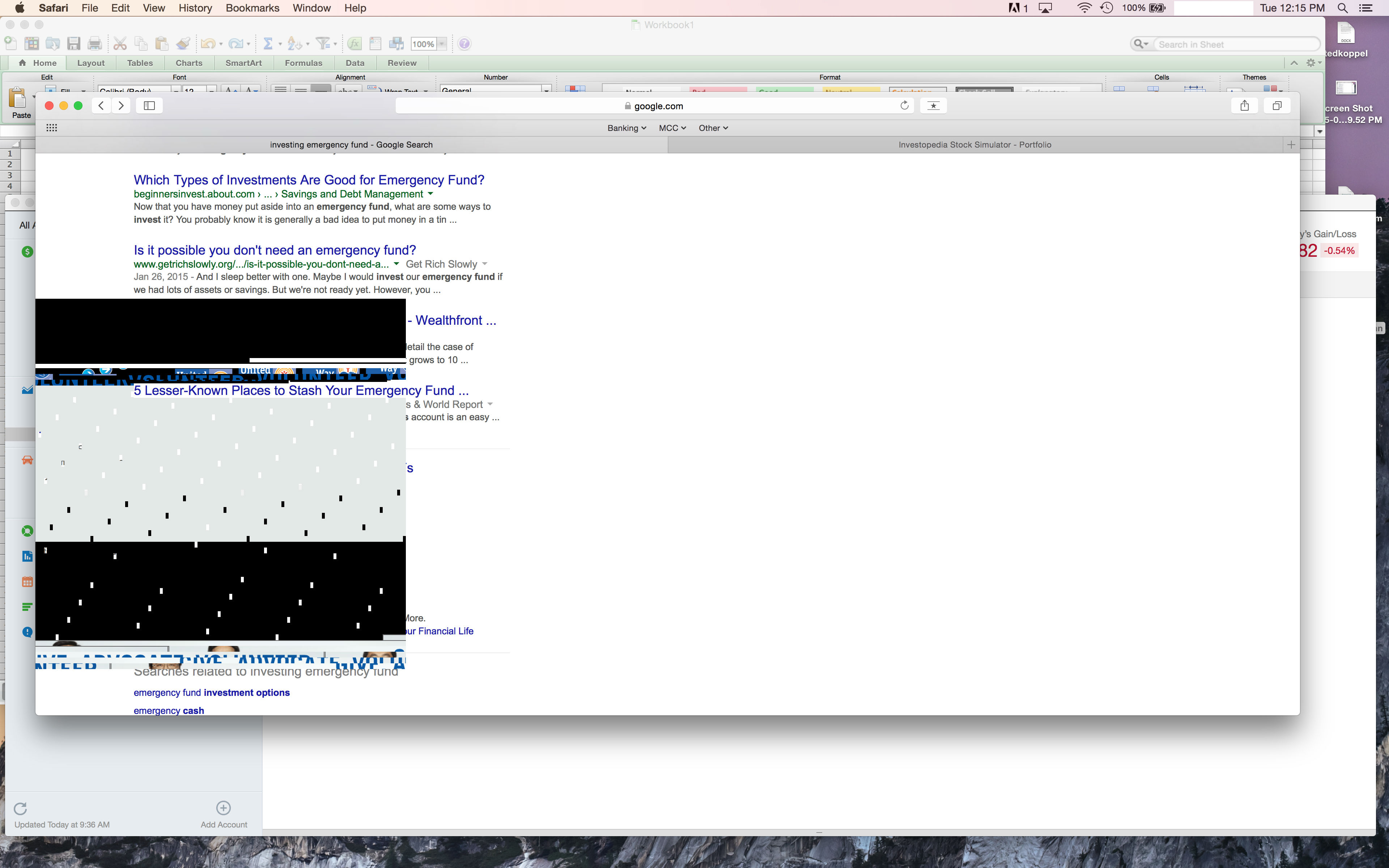Open the Excel Formula Builder fx icon
Viewport: 1389px width, 868px height.
click(355, 43)
